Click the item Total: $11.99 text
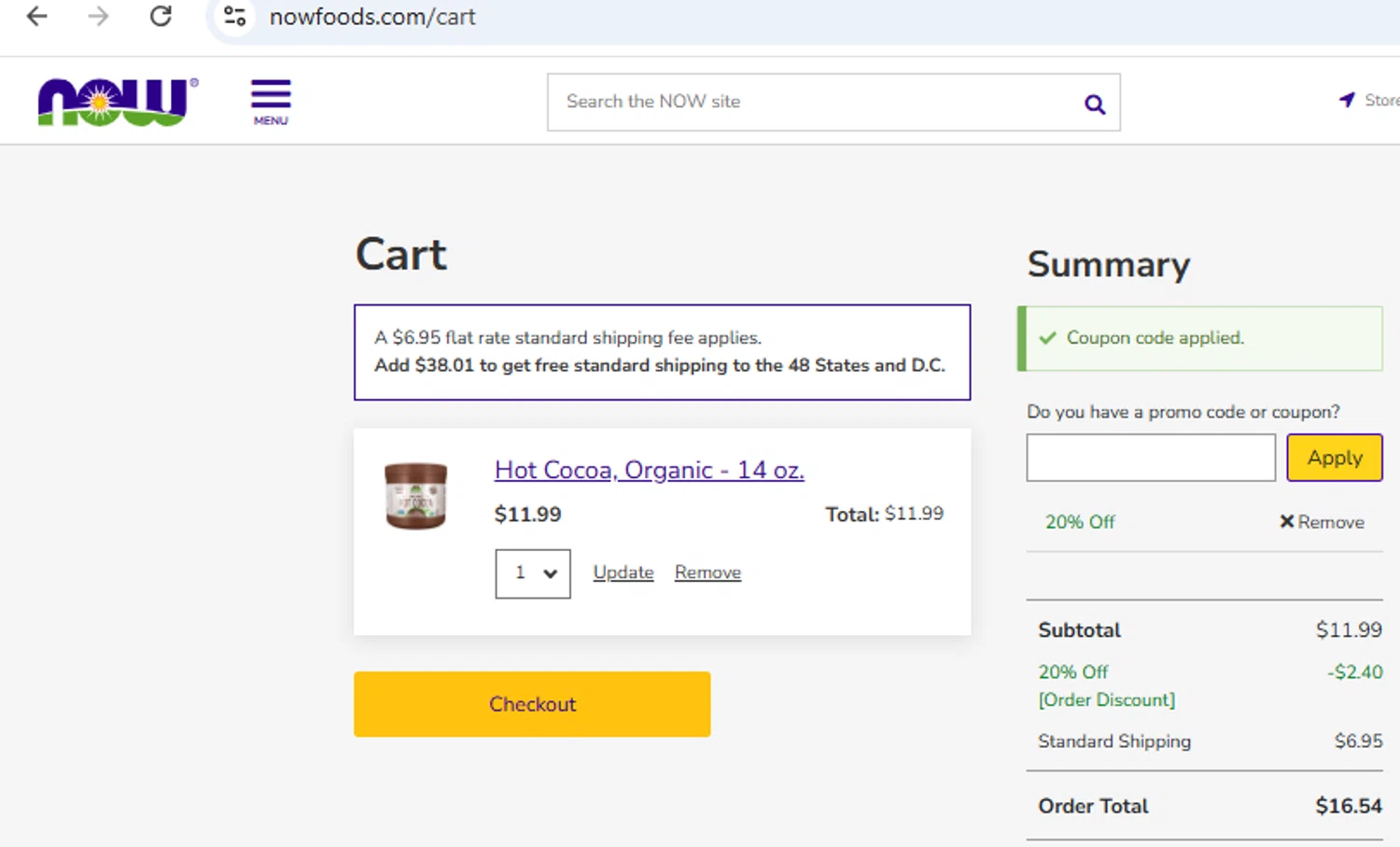This screenshot has width=1400, height=847. pyautogui.click(x=884, y=514)
